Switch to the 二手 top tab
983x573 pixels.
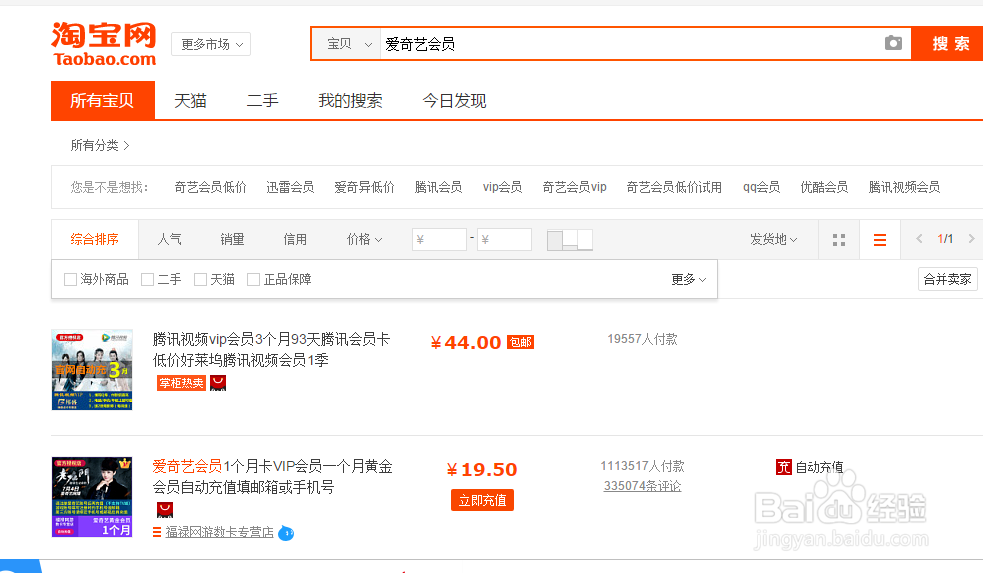click(x=262, y=100)
